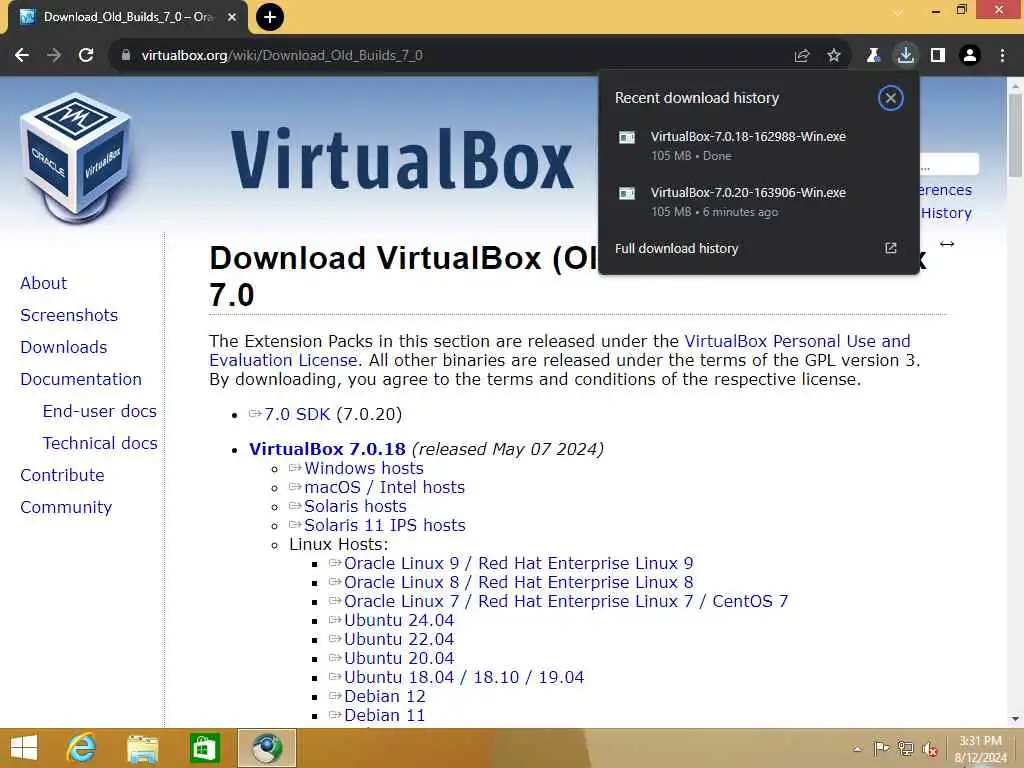Close the Recent download history popup

tap(890, 98)
